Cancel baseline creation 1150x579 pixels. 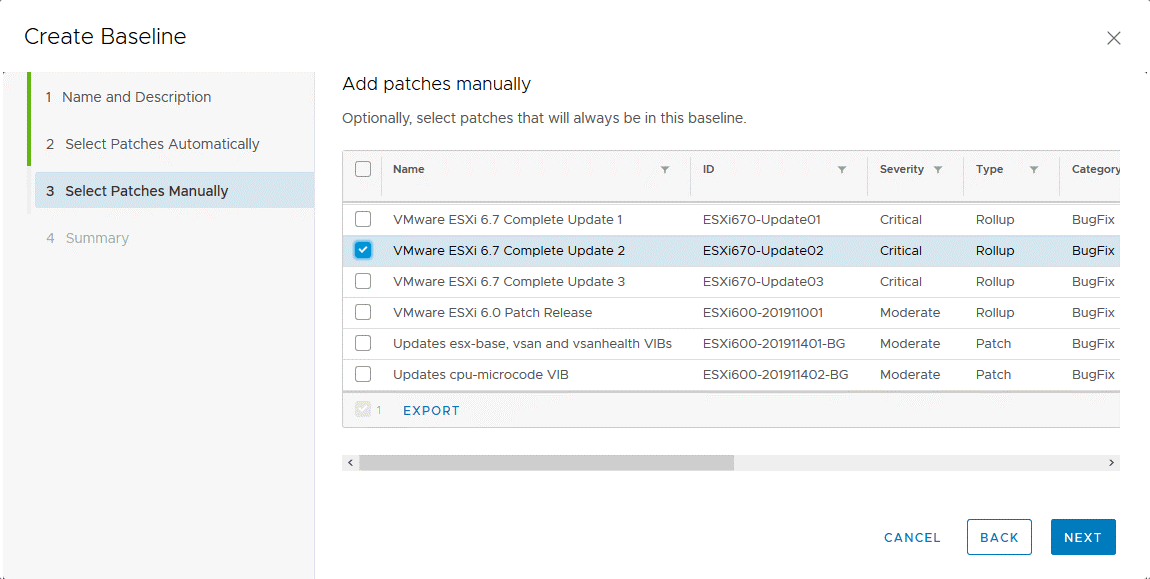point(911,537)
